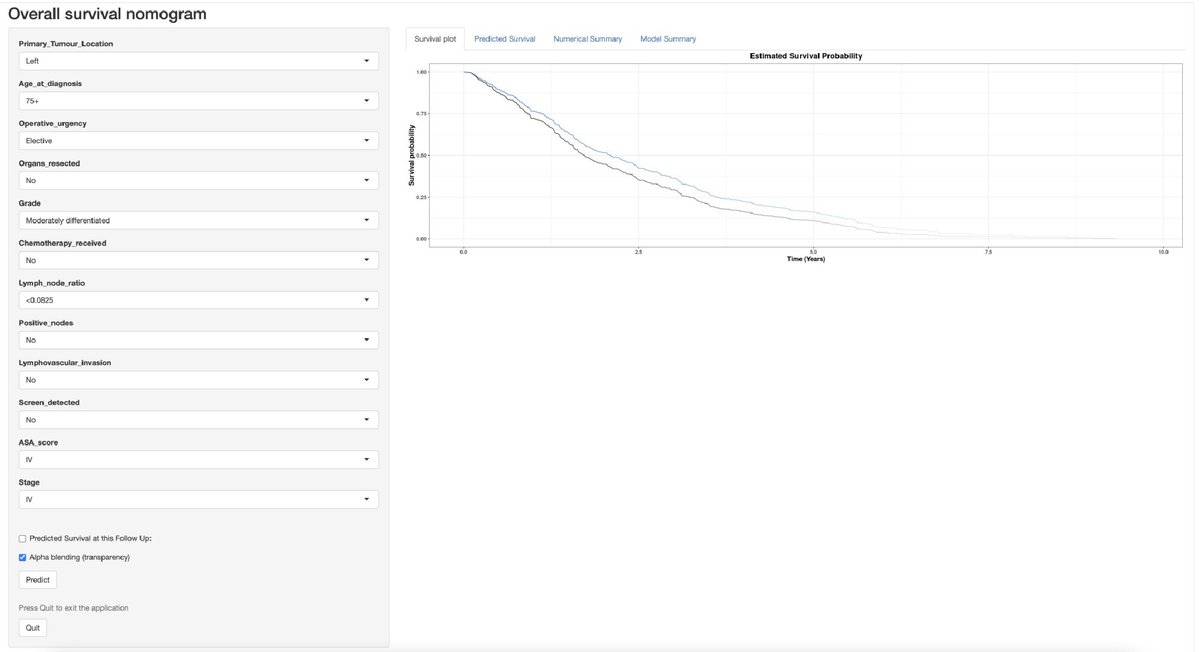Uncheck Alpha blending (transparency) checkbox

22,558
